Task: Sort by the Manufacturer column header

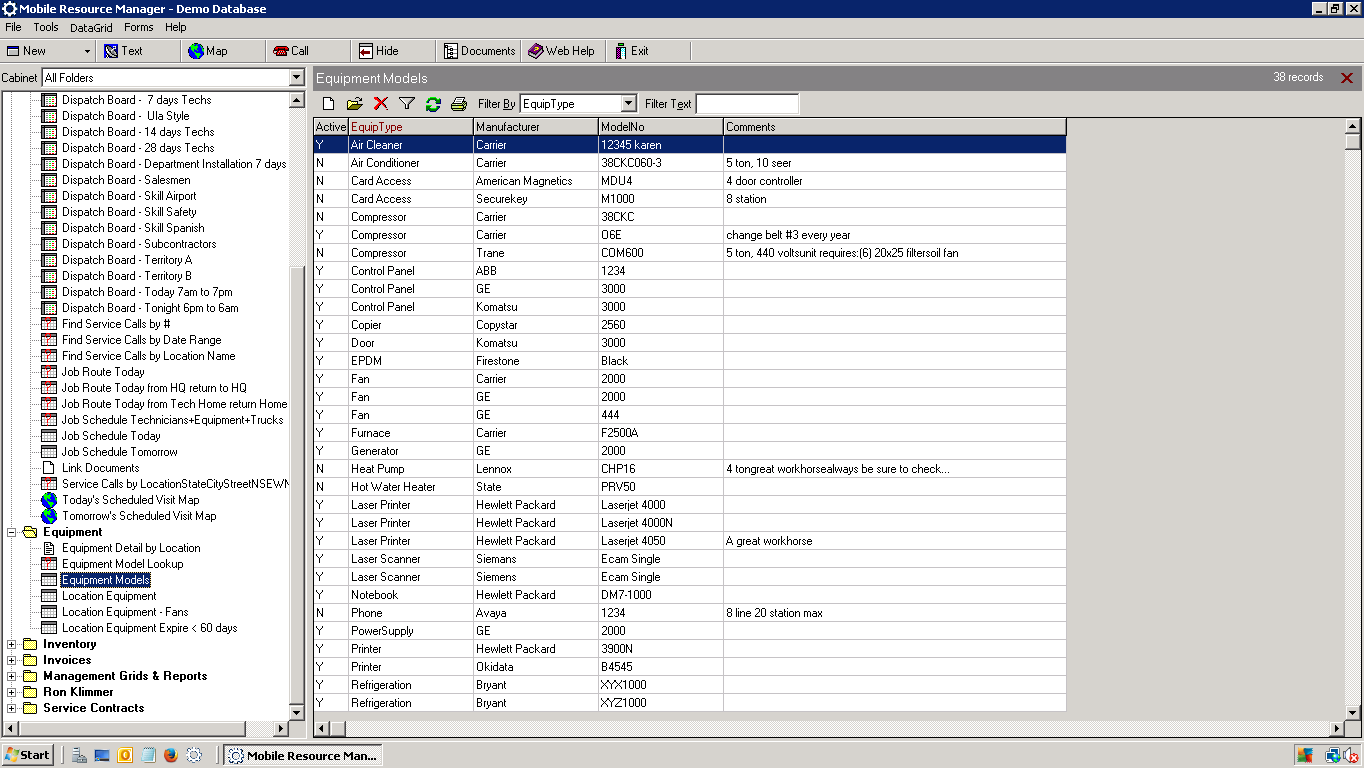Action: tap(535, 127)
